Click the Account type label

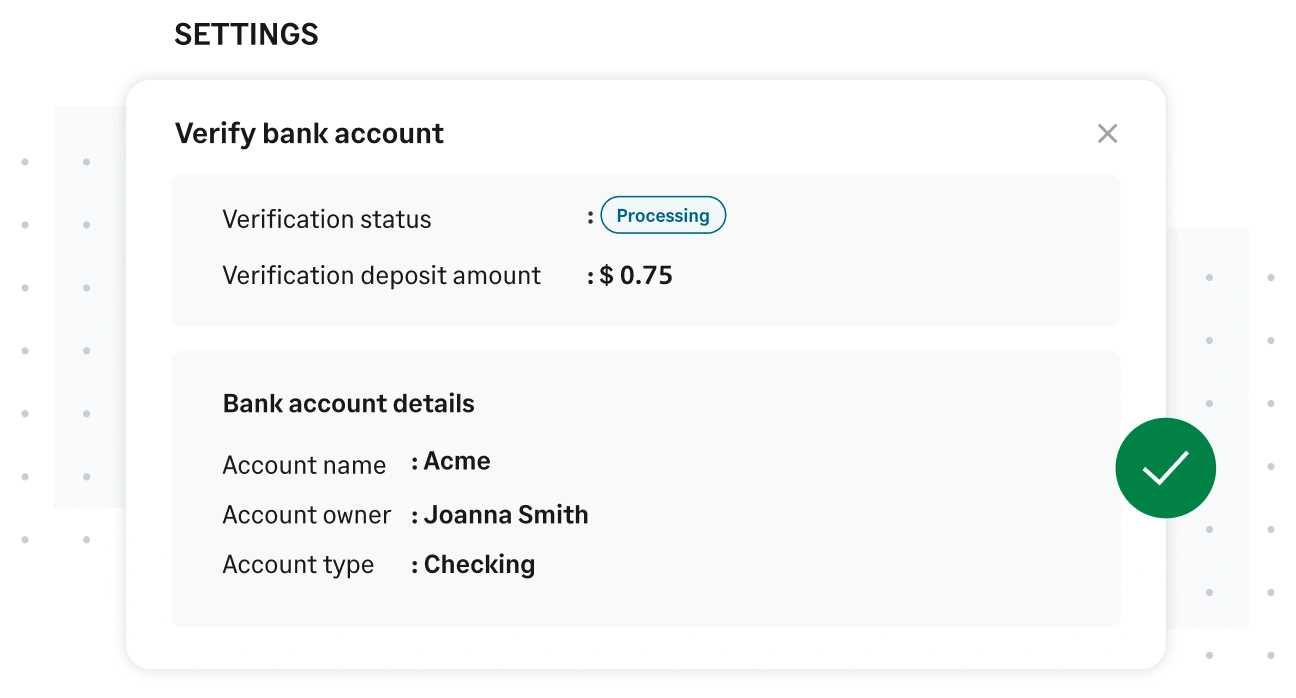point(297,564)
